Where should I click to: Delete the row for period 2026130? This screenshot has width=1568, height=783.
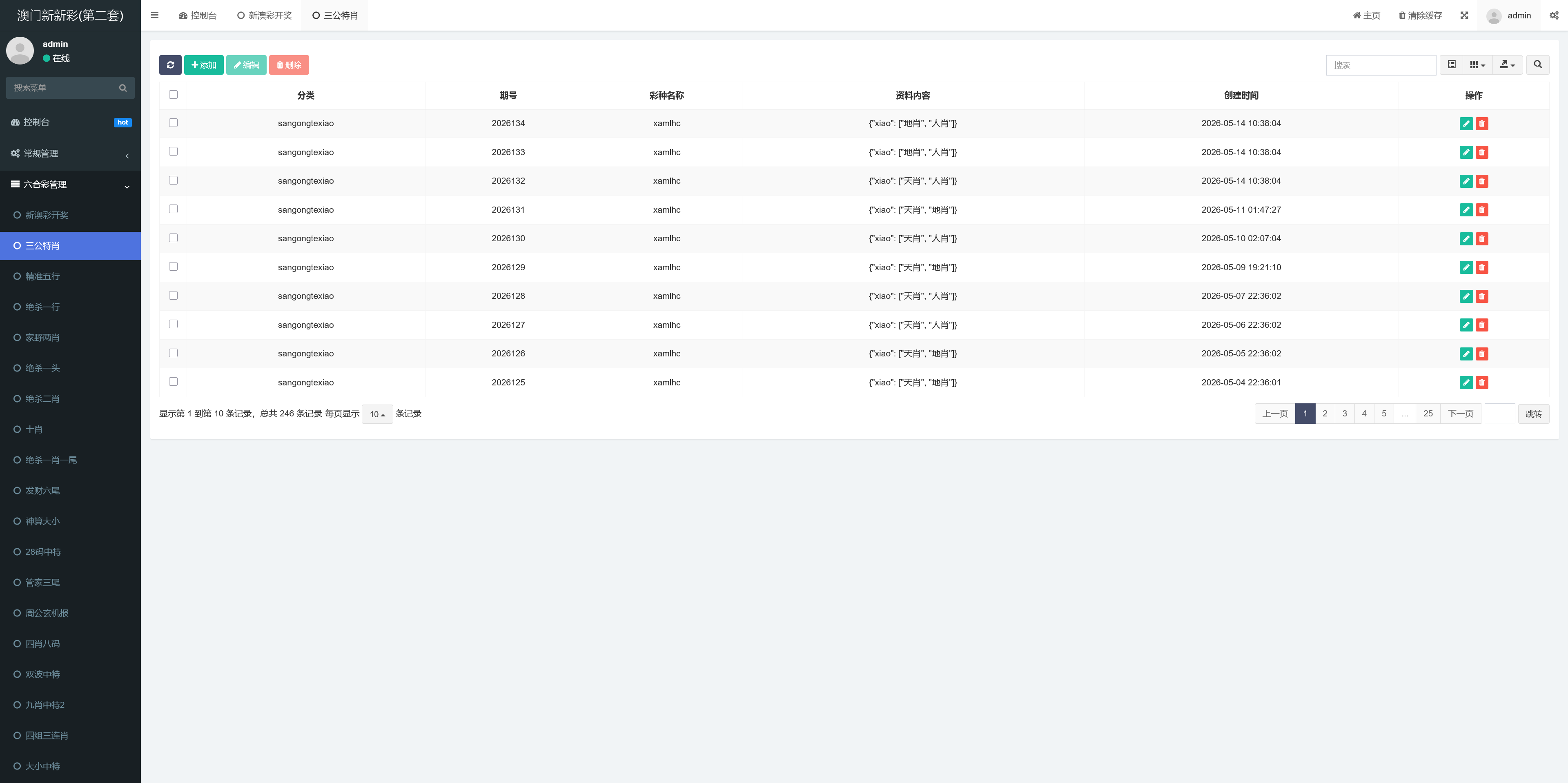[1481, 238]
